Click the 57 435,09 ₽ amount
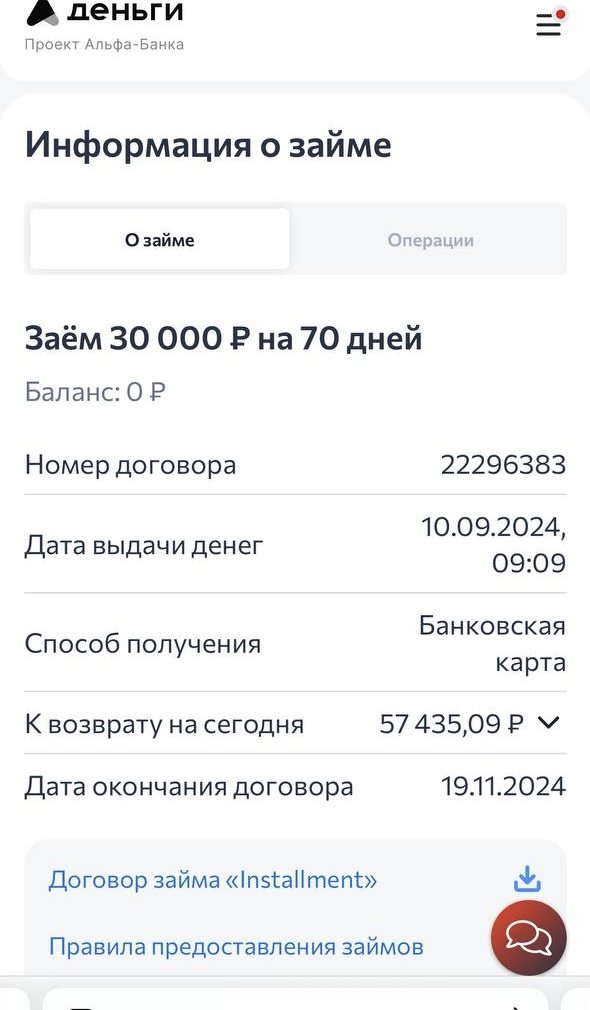 point(451,724)
